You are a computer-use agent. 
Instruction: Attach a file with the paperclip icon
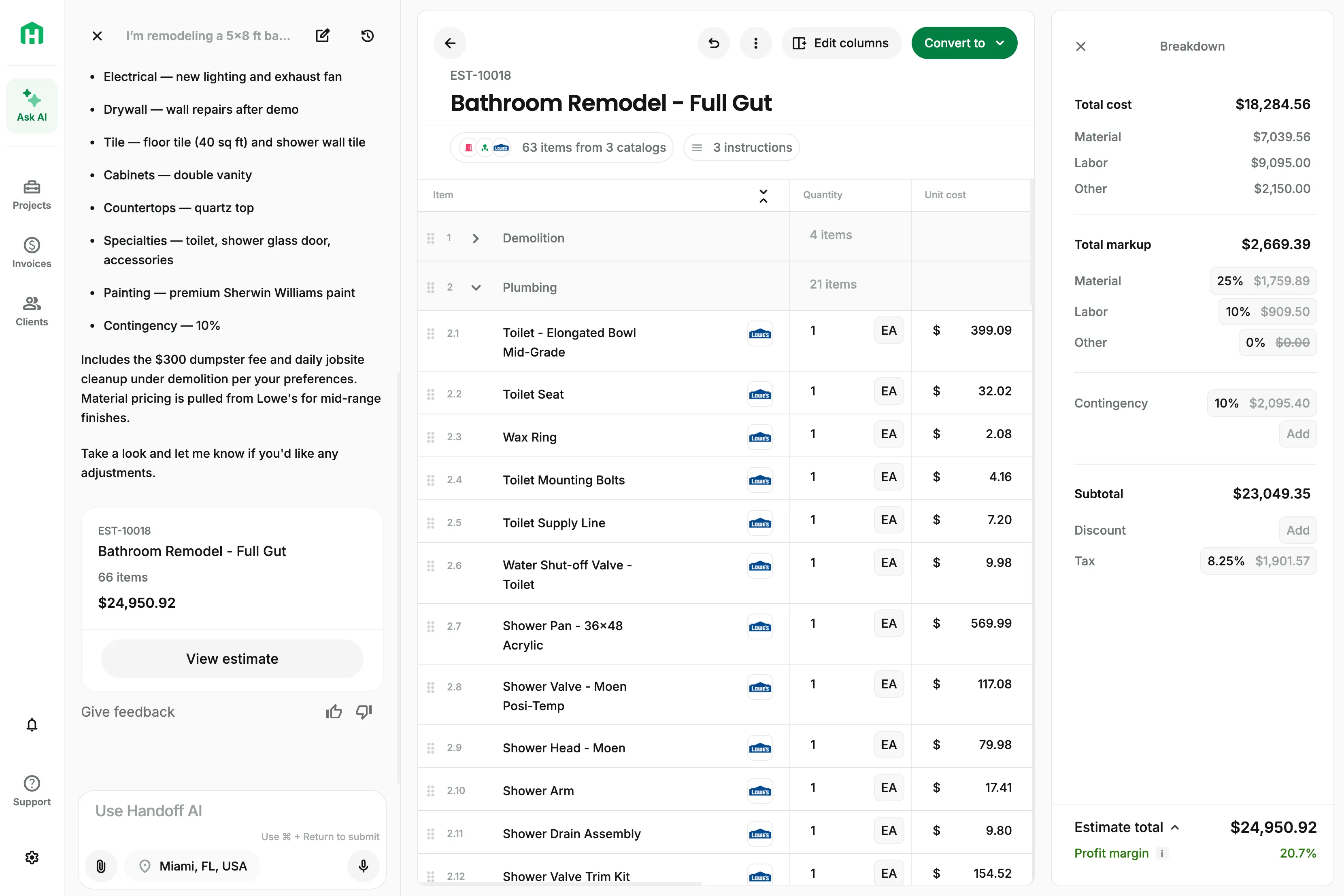pos(101,866)
